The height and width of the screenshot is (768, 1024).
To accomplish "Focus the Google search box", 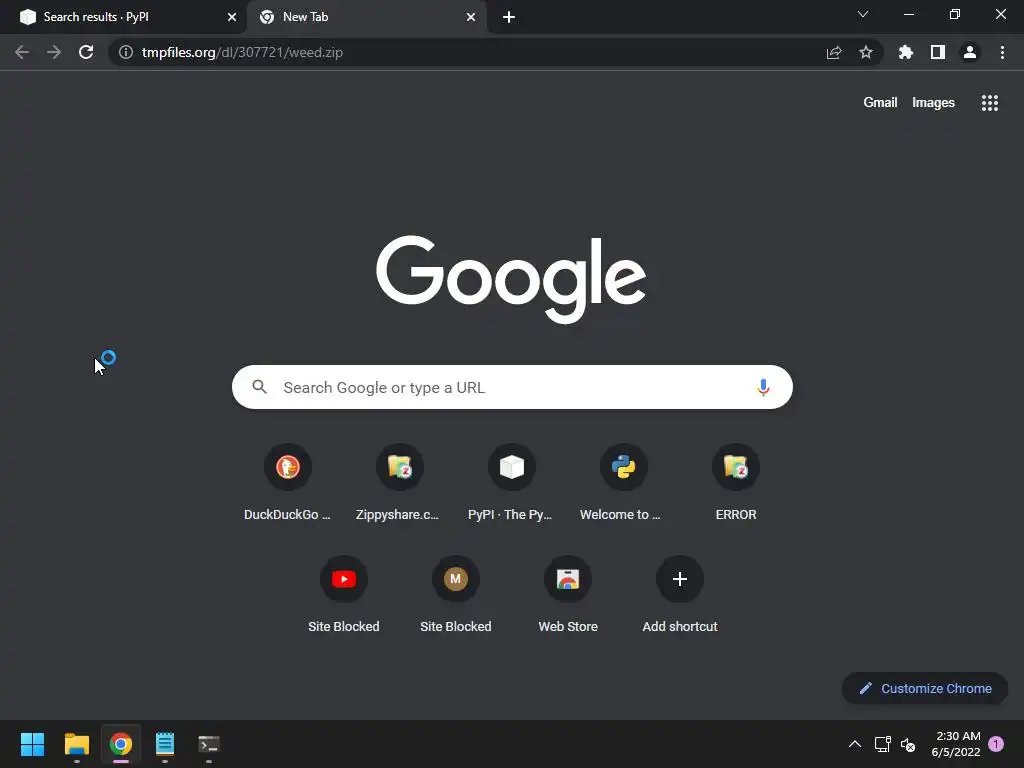I will pyautogui.click(x=512, y=387).
